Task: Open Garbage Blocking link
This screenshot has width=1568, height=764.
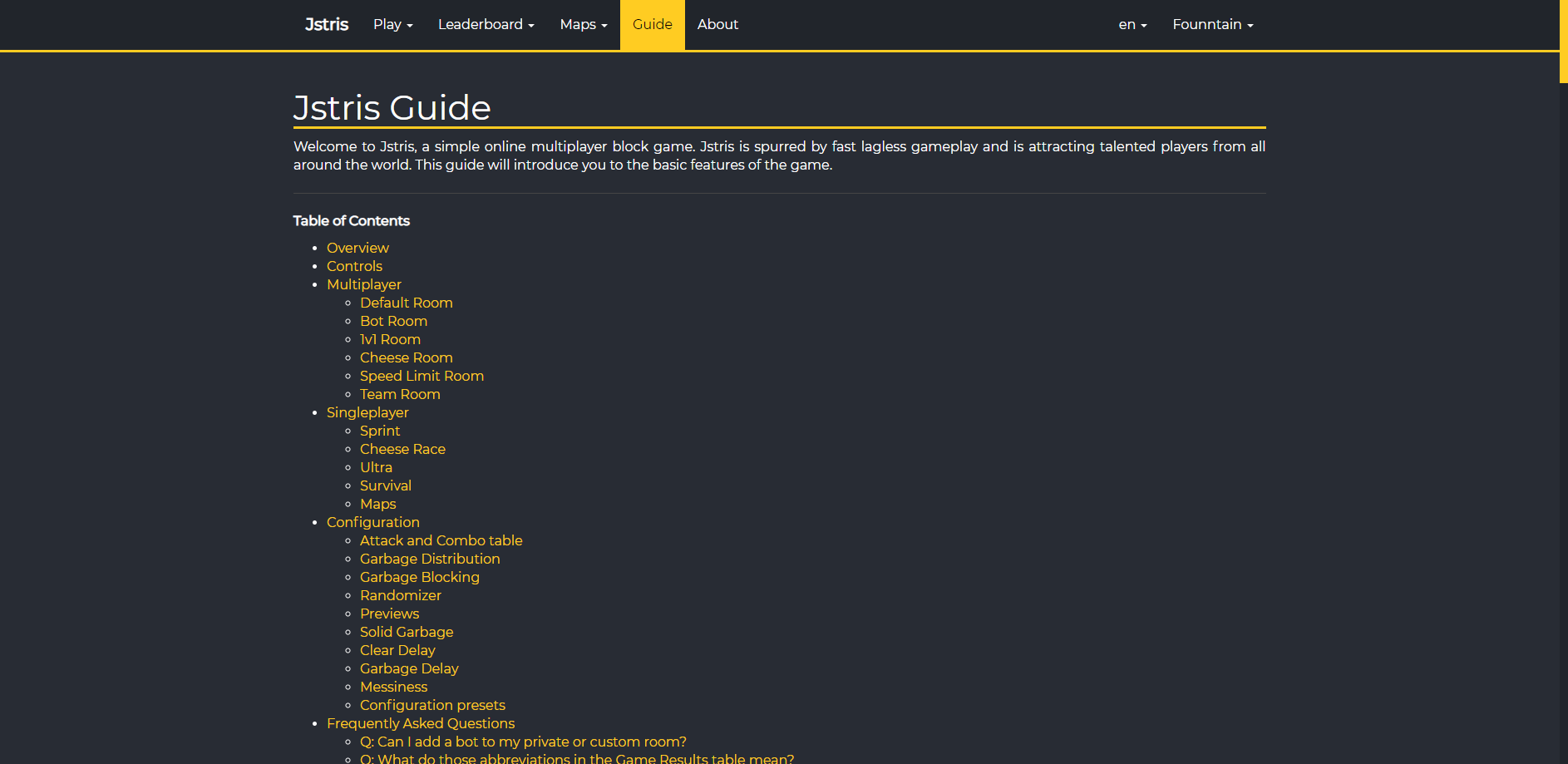Action: click(x=420, y=577)
